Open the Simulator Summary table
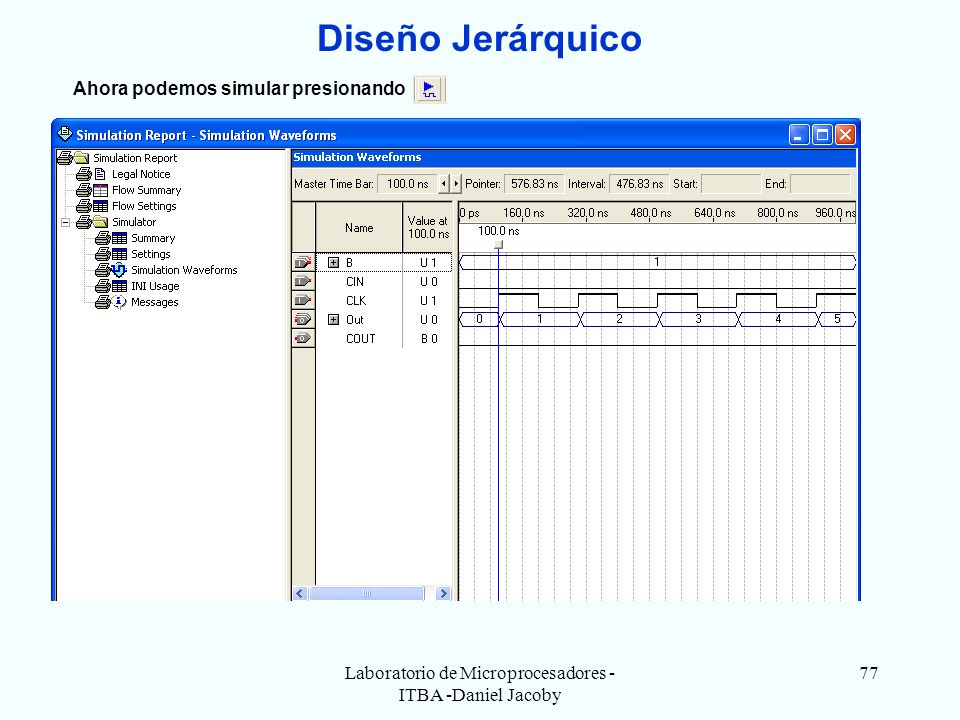 pyautogui.click(x=153, y=238)
